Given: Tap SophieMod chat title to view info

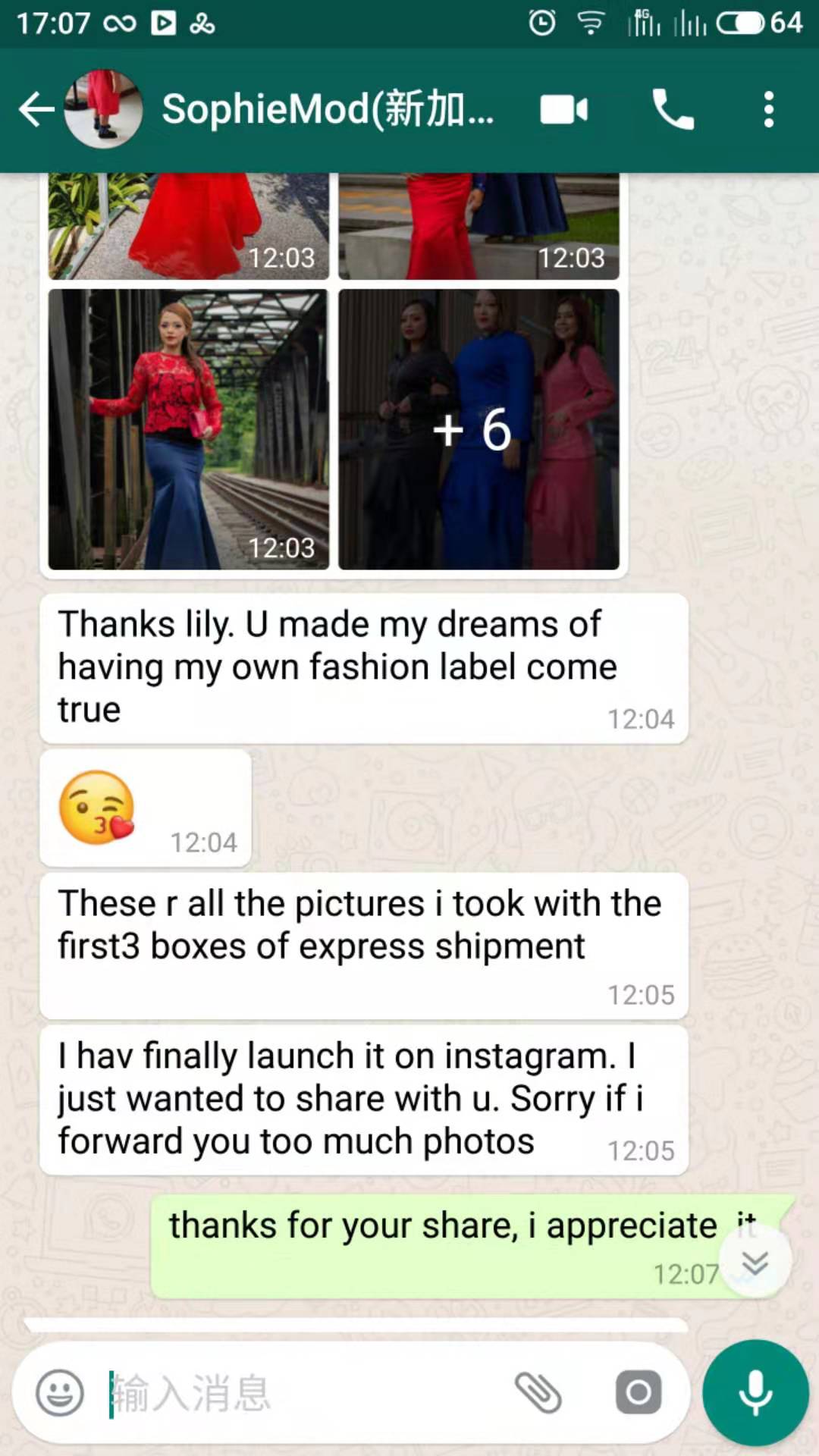Looking at the screenshot, I should coord(328,109).
